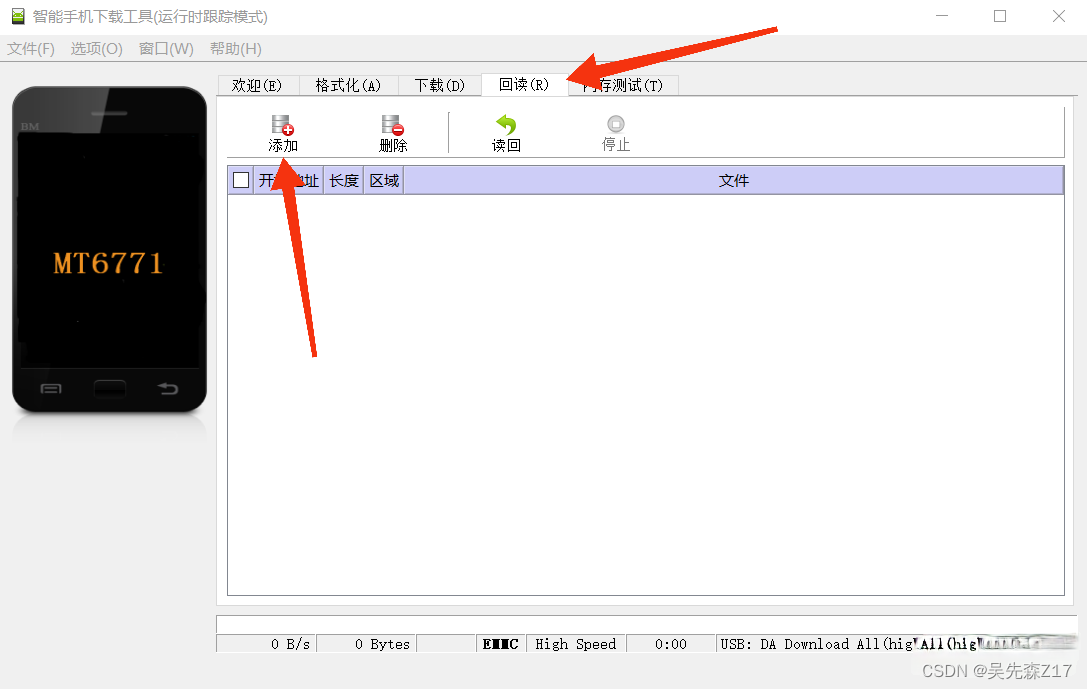
Task: Click the EMMC indicator in the status bar
Action: pos(500,644)
